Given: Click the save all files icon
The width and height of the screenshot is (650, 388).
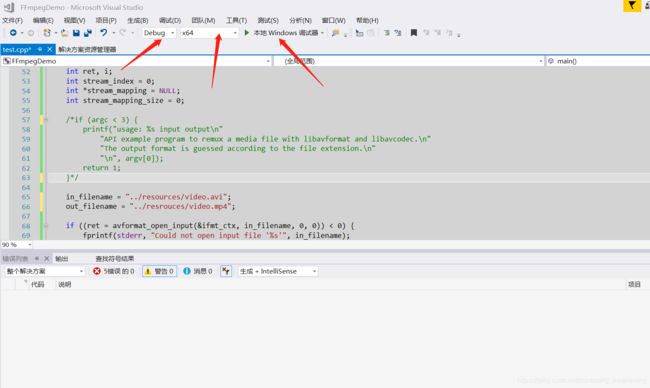Looking at the screenshot, I should click(88, 33).
